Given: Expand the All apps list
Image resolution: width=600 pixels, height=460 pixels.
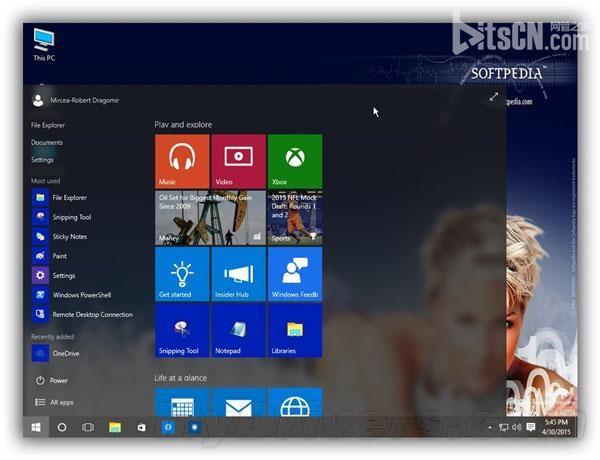Looking at the screenshot, I should [x=54, y=402].
